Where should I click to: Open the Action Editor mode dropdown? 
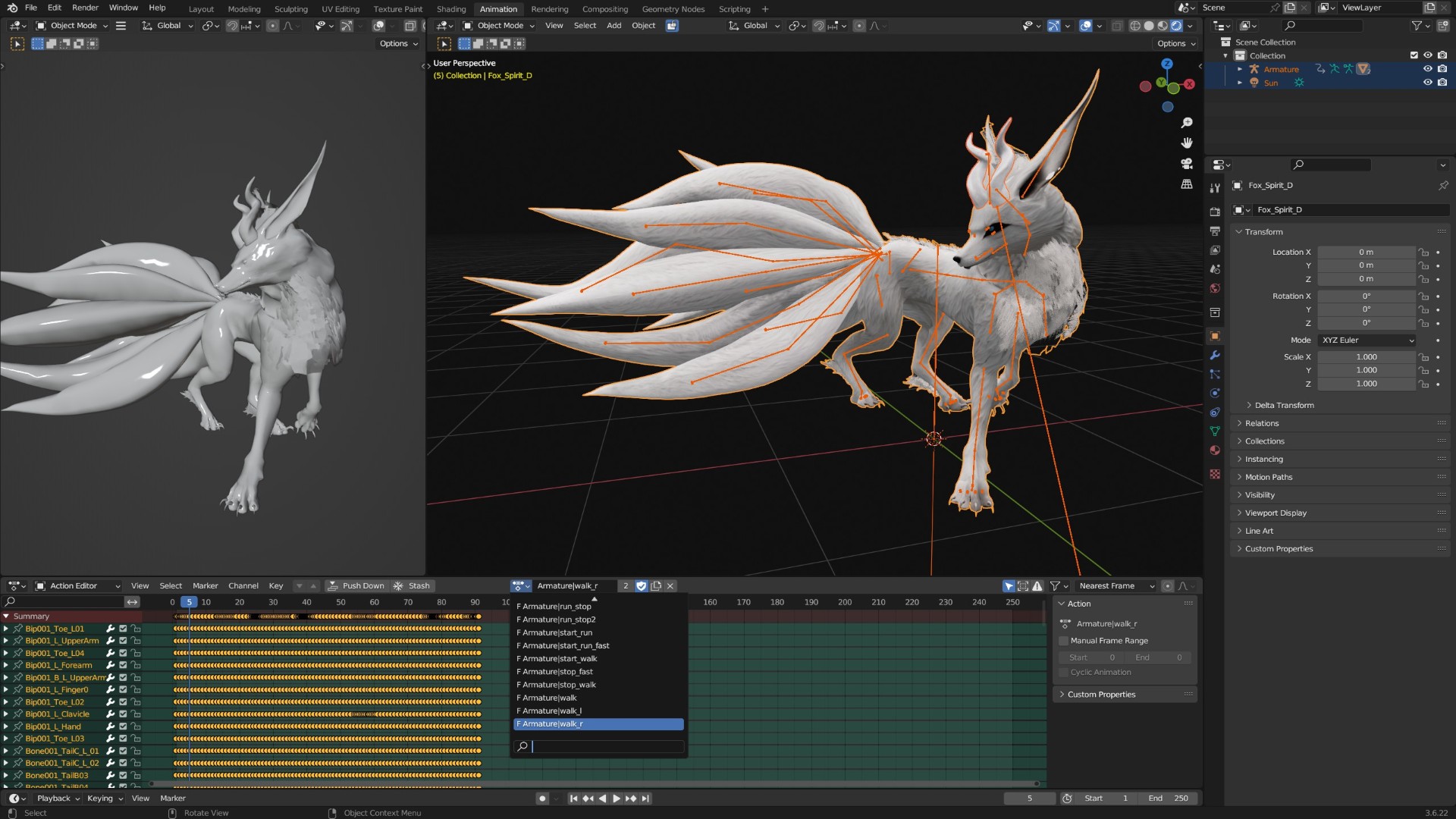coord(78,586)
